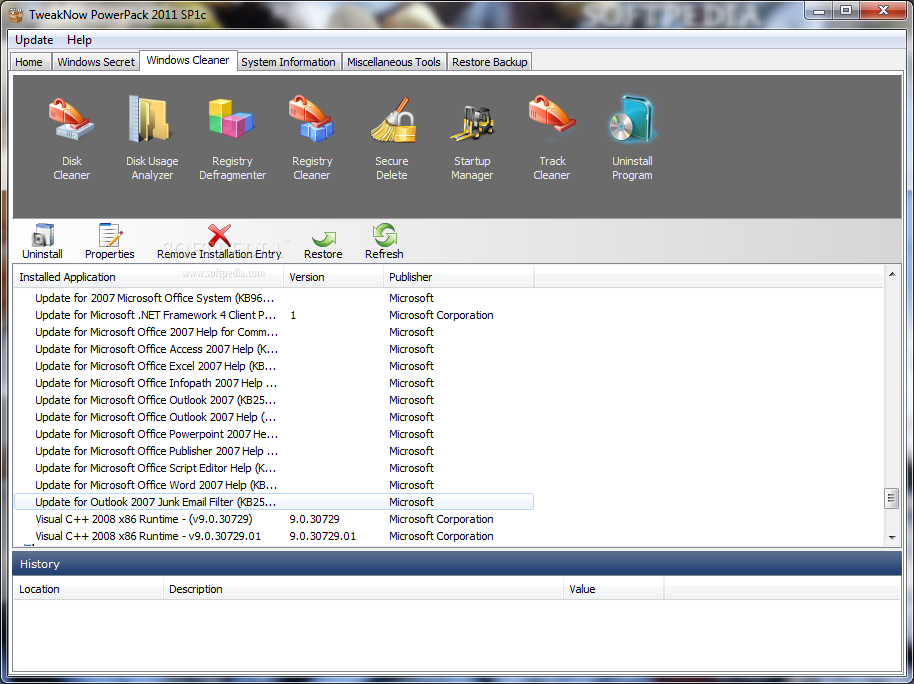Click version cell 9.0.30729.01
Image resolution: width=914 pixels, height=684 pixels.
click(322, 536)
